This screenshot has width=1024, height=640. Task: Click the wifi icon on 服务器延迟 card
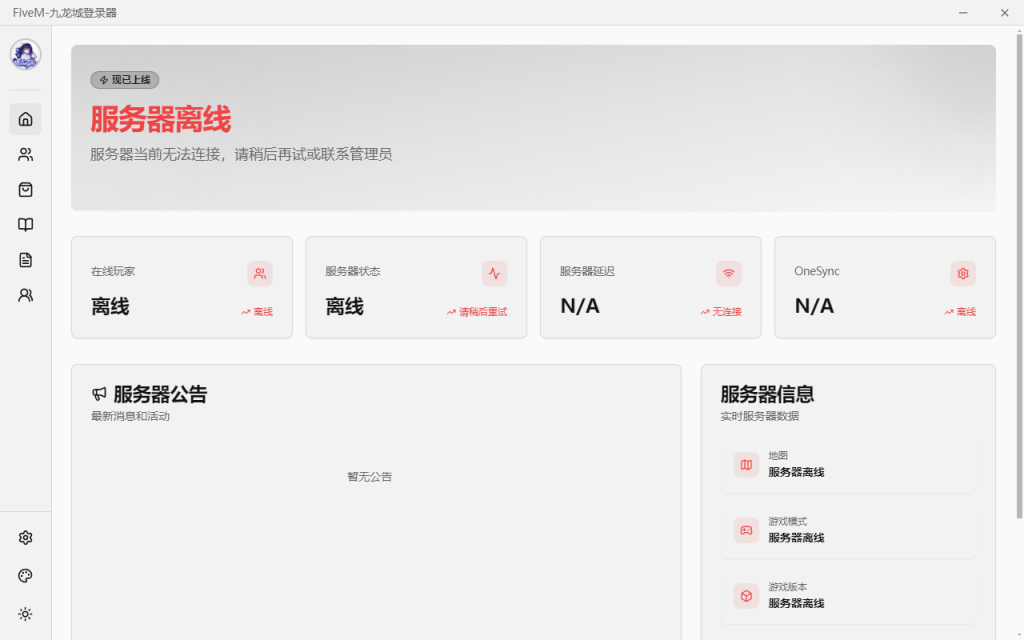coord(728,273)
